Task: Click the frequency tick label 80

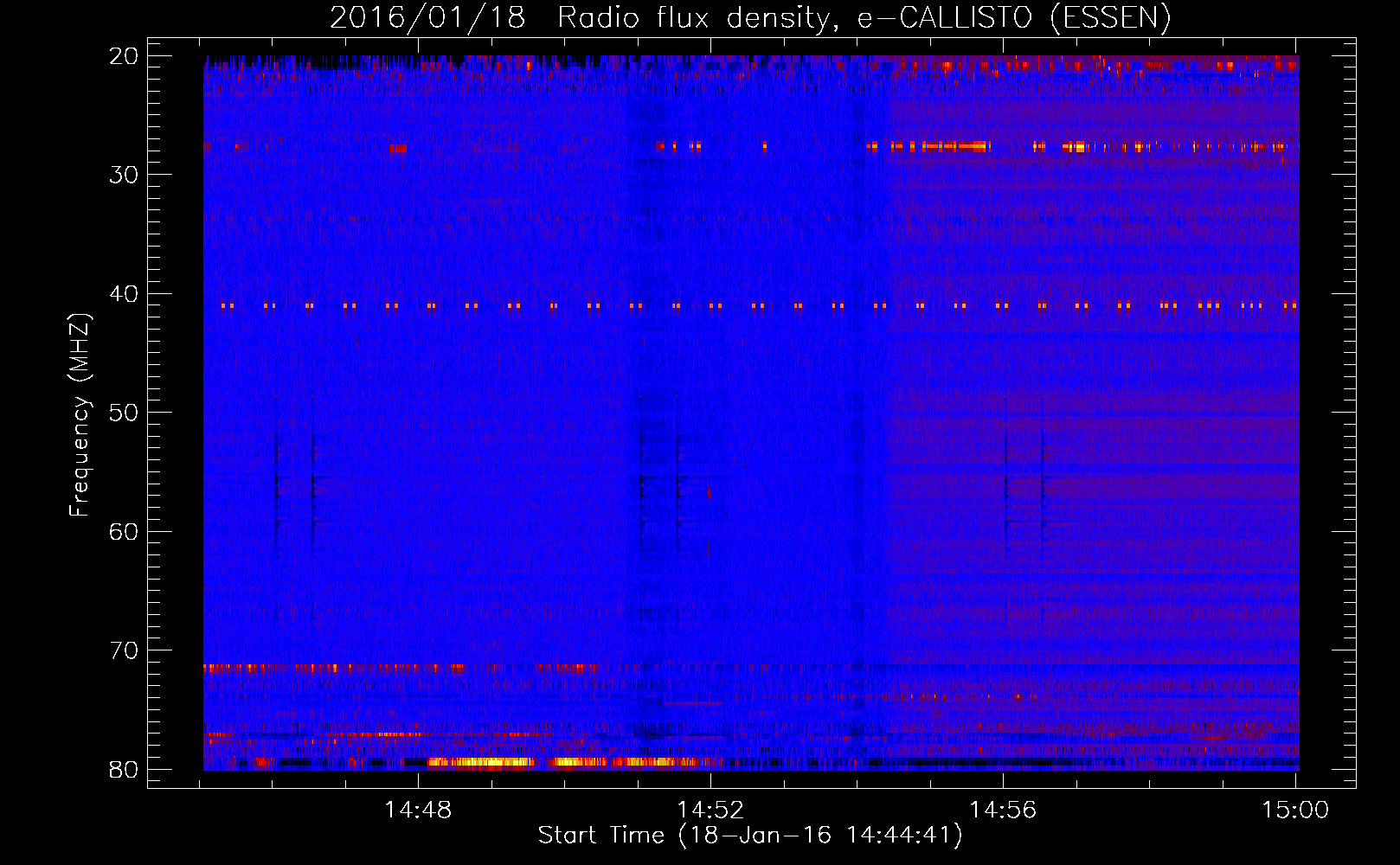Action: (125, 769)
